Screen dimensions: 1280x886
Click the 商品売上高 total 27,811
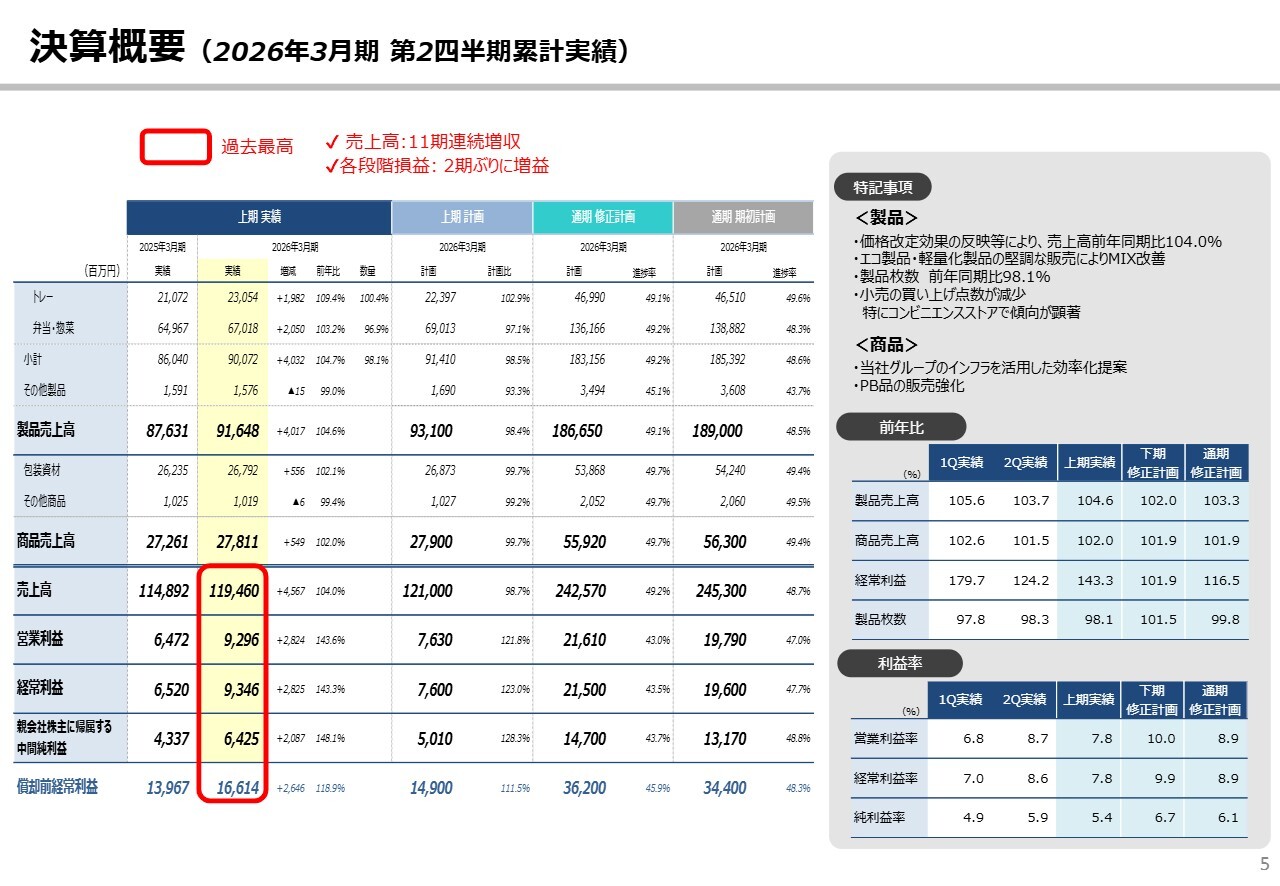coord(238,540)
